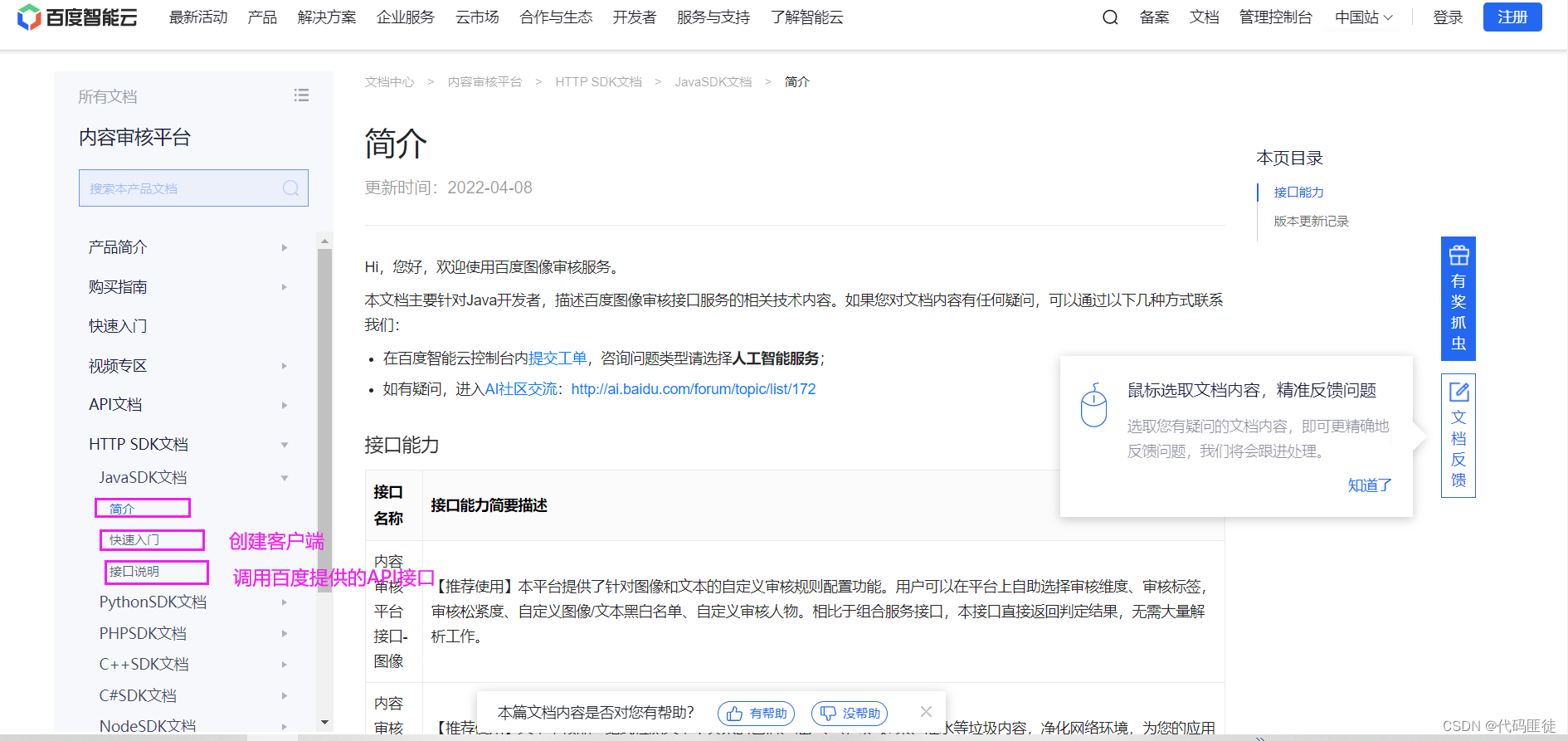Click the gift icon for 有奖抓虫

[x=1458, y=256]
